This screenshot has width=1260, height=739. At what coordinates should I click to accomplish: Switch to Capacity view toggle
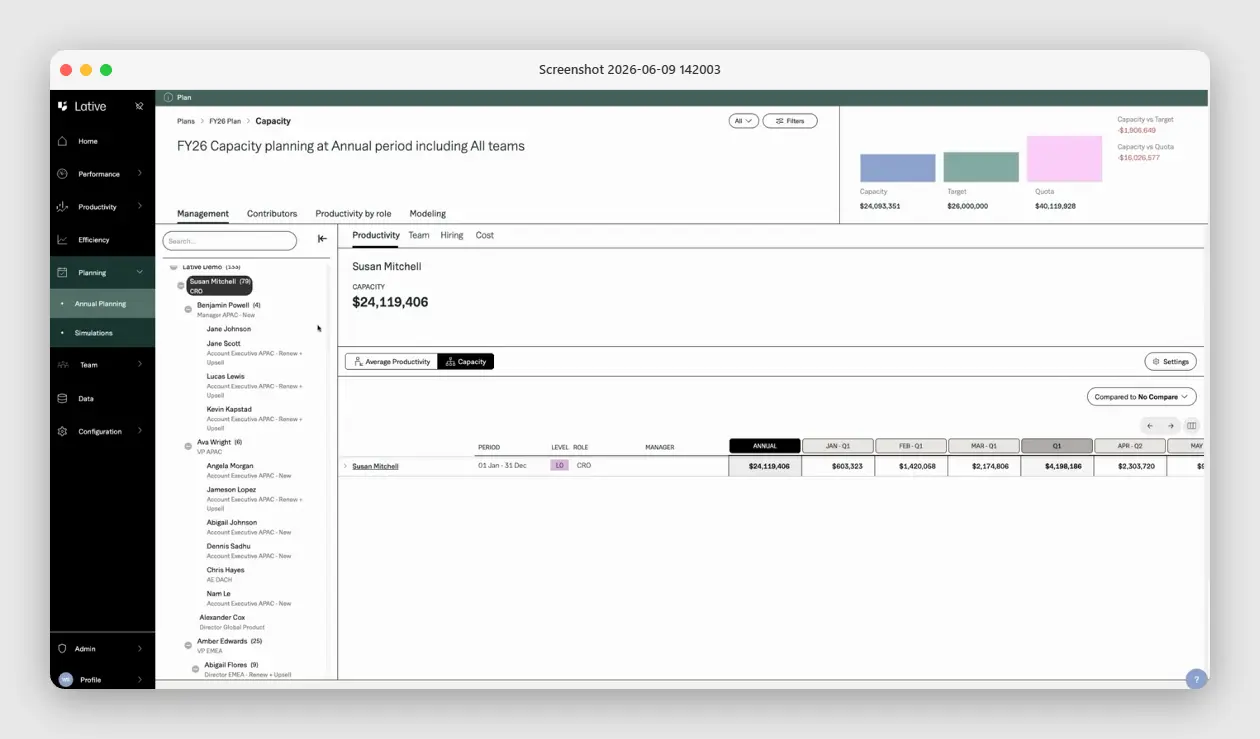point(466,361)
